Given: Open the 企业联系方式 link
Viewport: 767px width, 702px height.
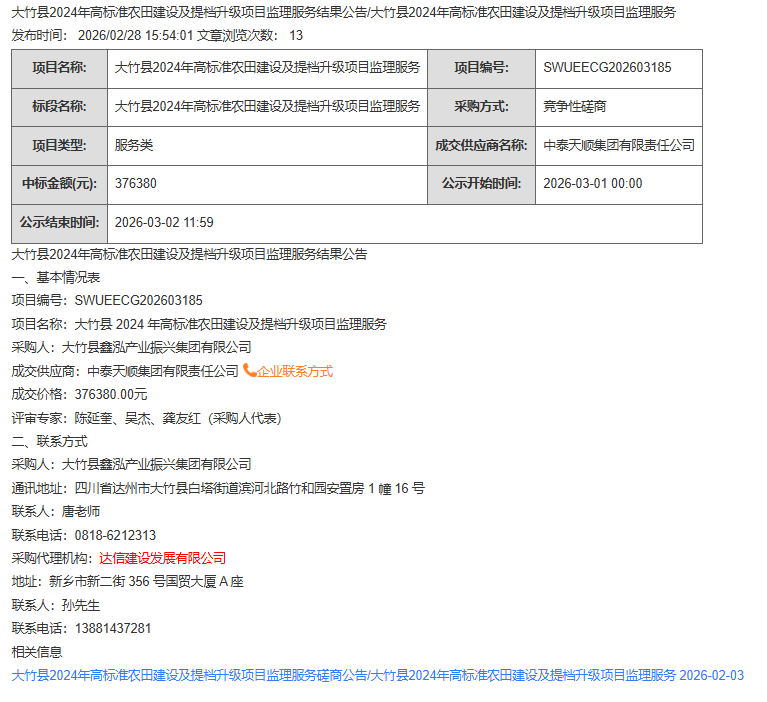Looking at the screenshot, I should [x=294, y=371].
